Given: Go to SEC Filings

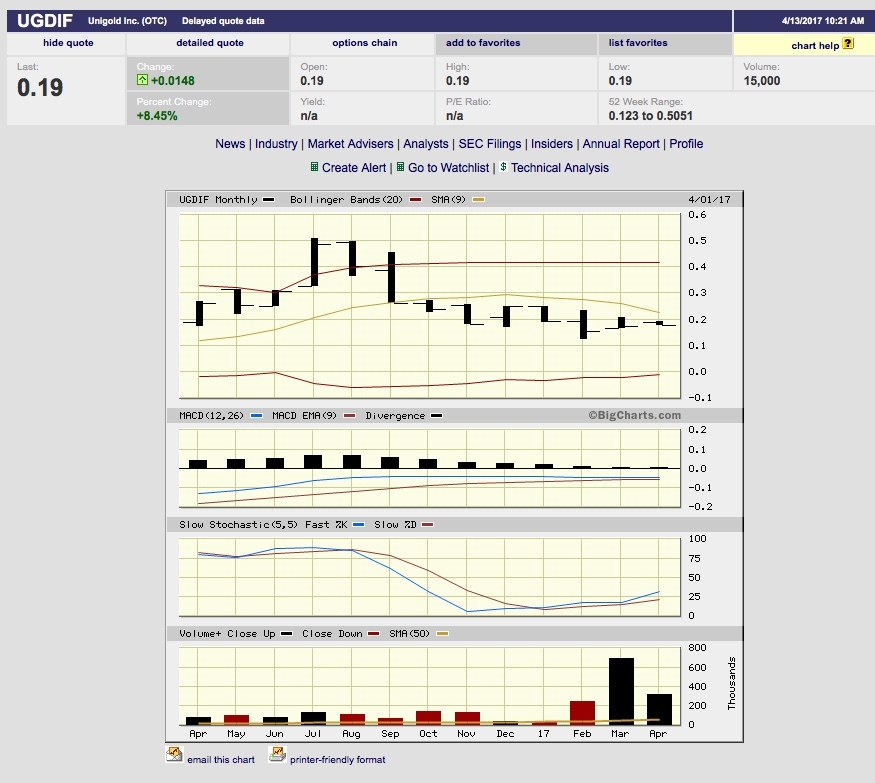Looking at the screenshot, I should click(x=490, y=144).
